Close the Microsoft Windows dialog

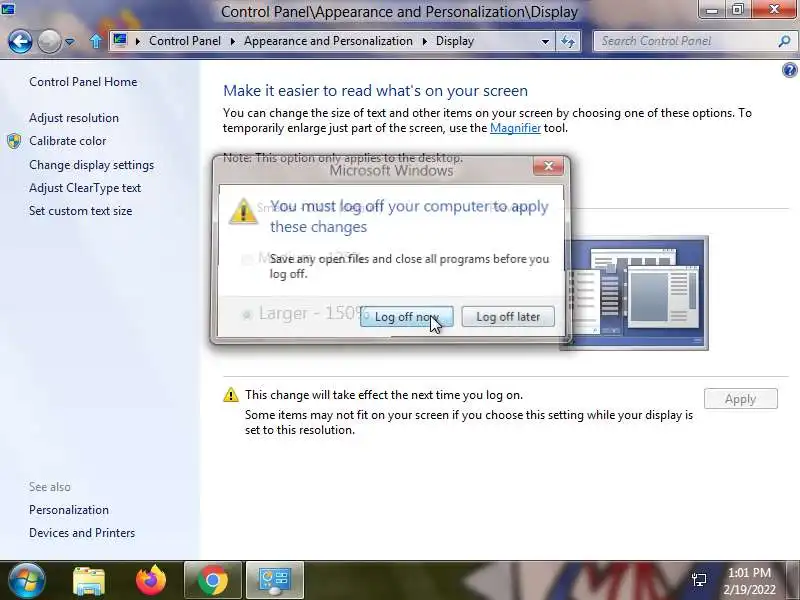click(x=548, y=166)
